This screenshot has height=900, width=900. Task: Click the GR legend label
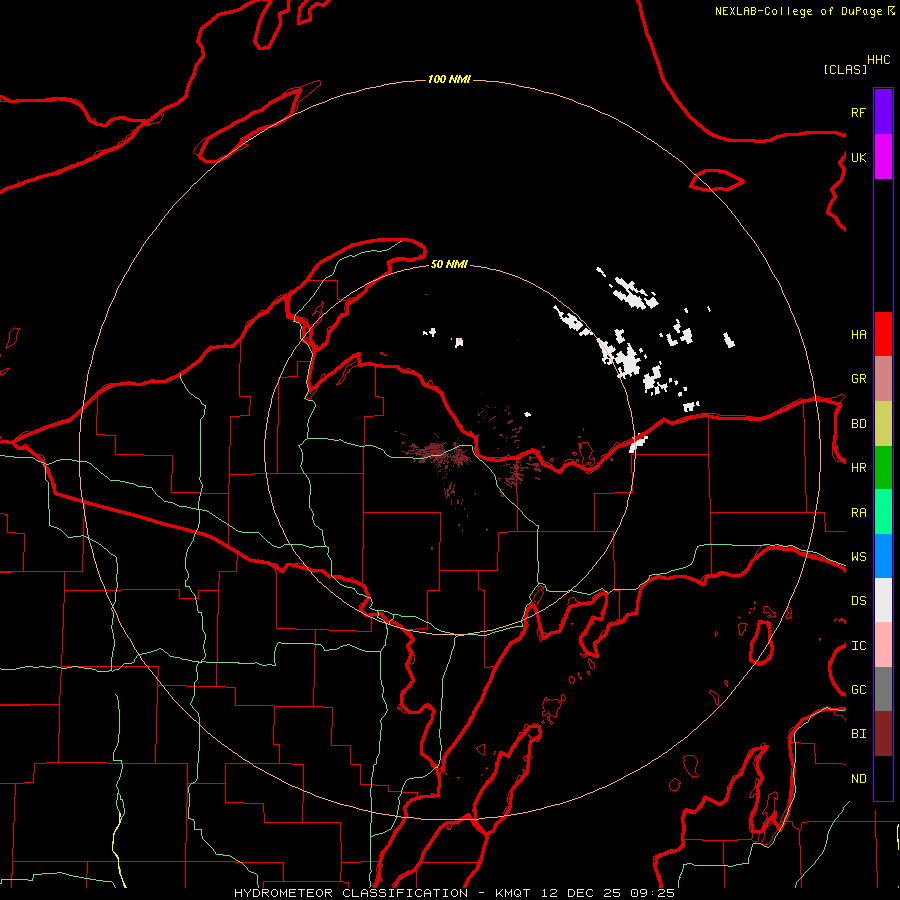(858, 379)
